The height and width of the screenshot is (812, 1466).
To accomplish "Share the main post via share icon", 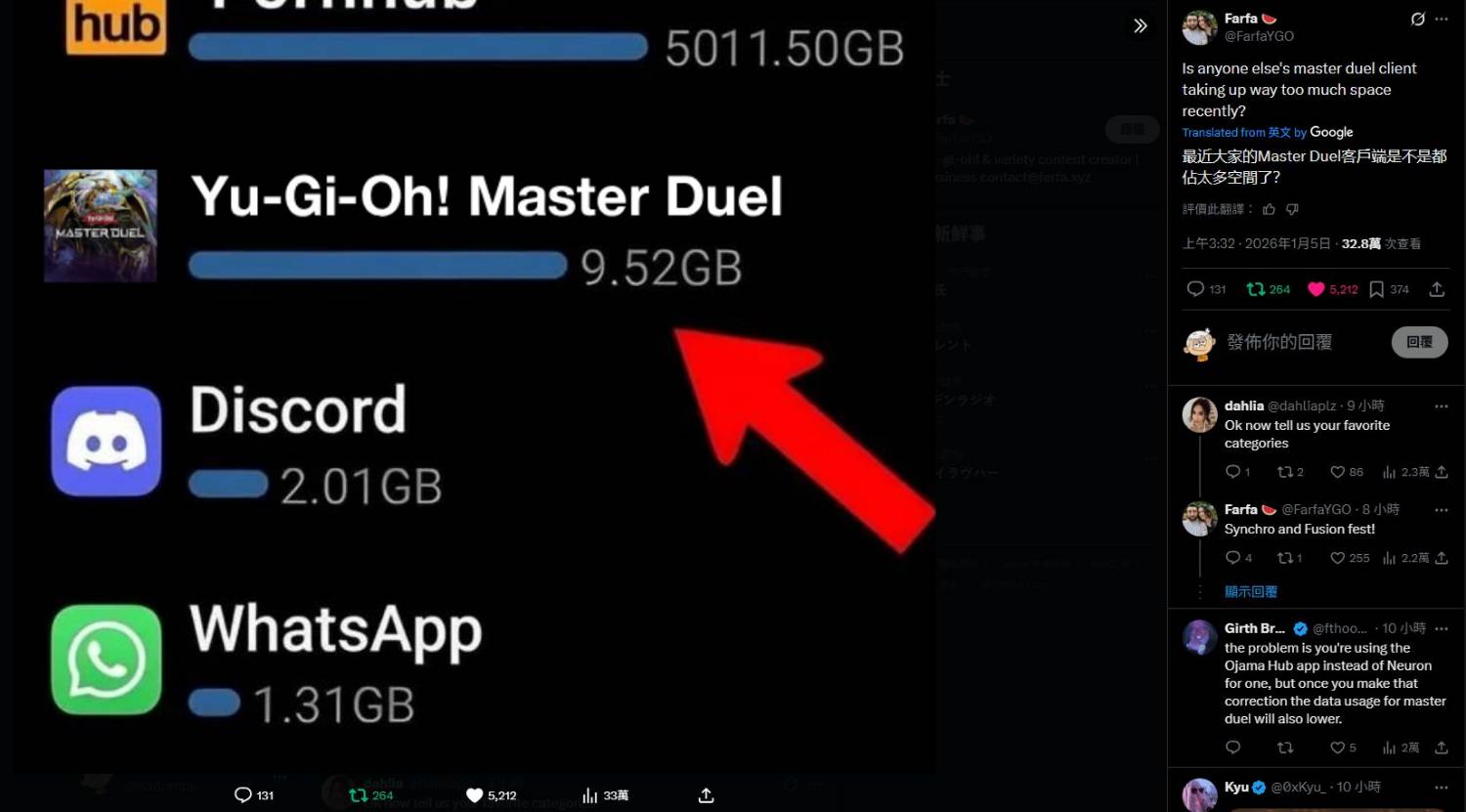I will [1437, 289].
